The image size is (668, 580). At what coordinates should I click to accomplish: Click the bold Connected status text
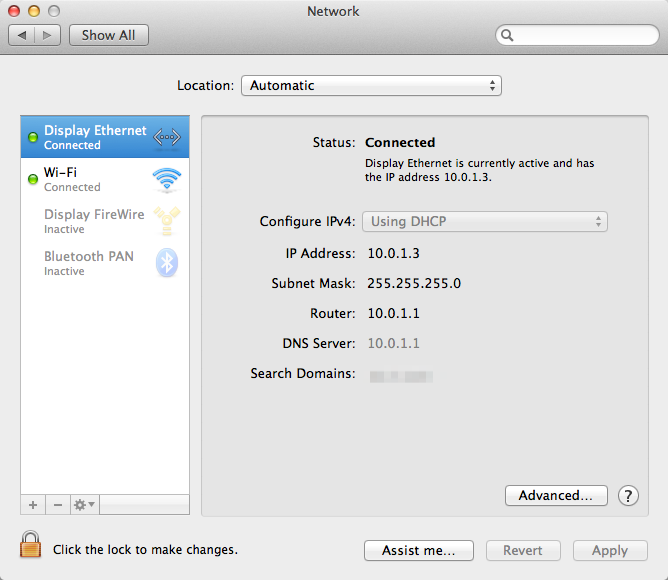click(x=400, y=142)
